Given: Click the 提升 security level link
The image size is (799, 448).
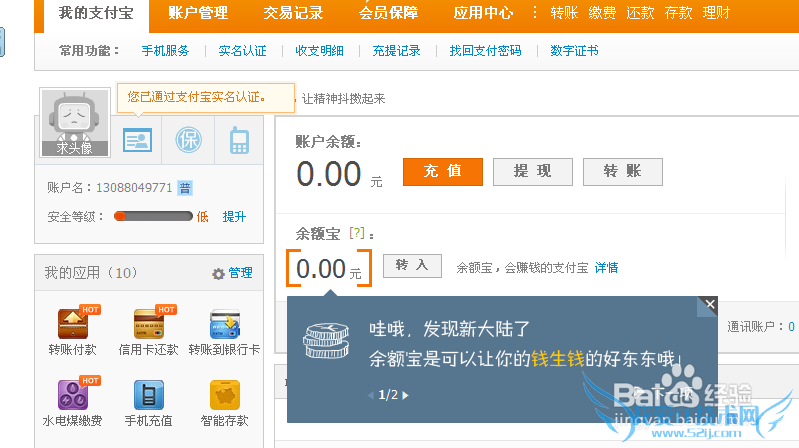Looking at the screenshot, I should (233, 216).
